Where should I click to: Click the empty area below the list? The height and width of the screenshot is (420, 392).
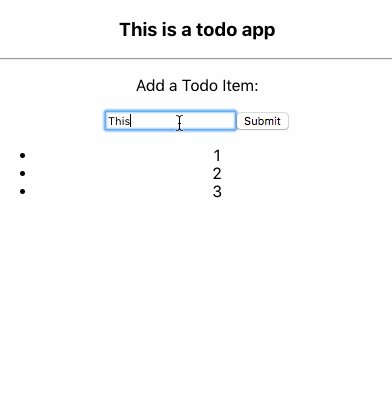[196, 300]
